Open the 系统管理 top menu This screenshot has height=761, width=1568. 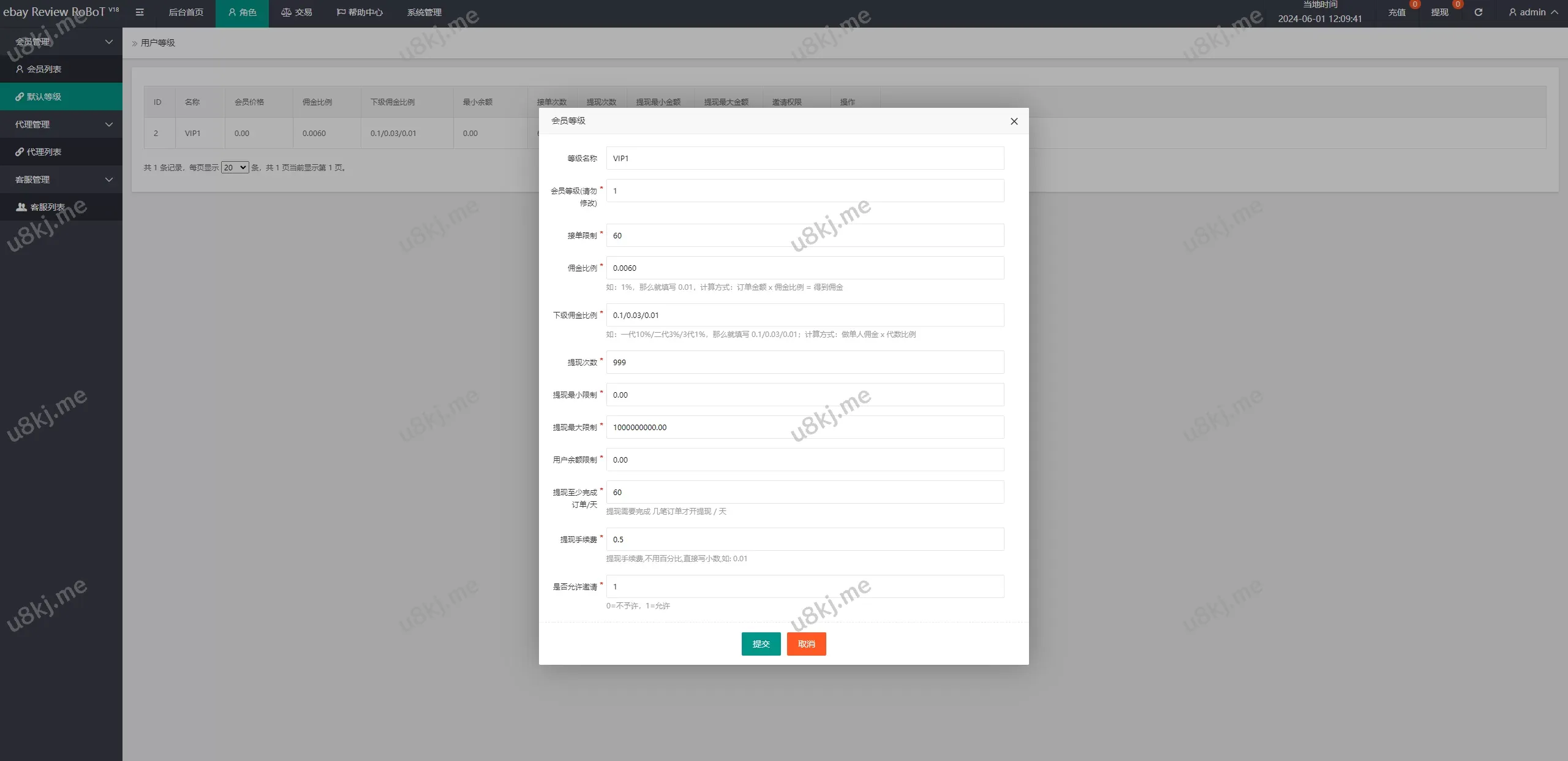click(424, 12)
